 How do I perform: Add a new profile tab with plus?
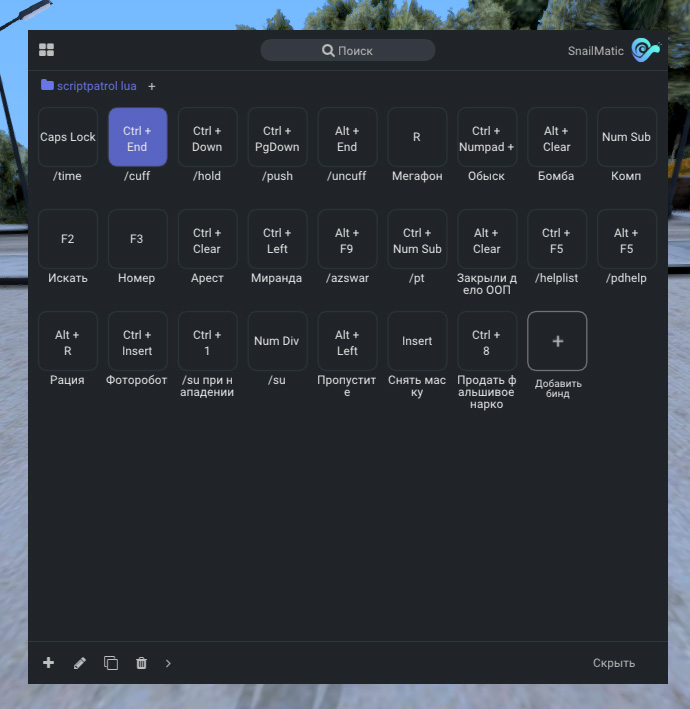(x=152, y=87)
